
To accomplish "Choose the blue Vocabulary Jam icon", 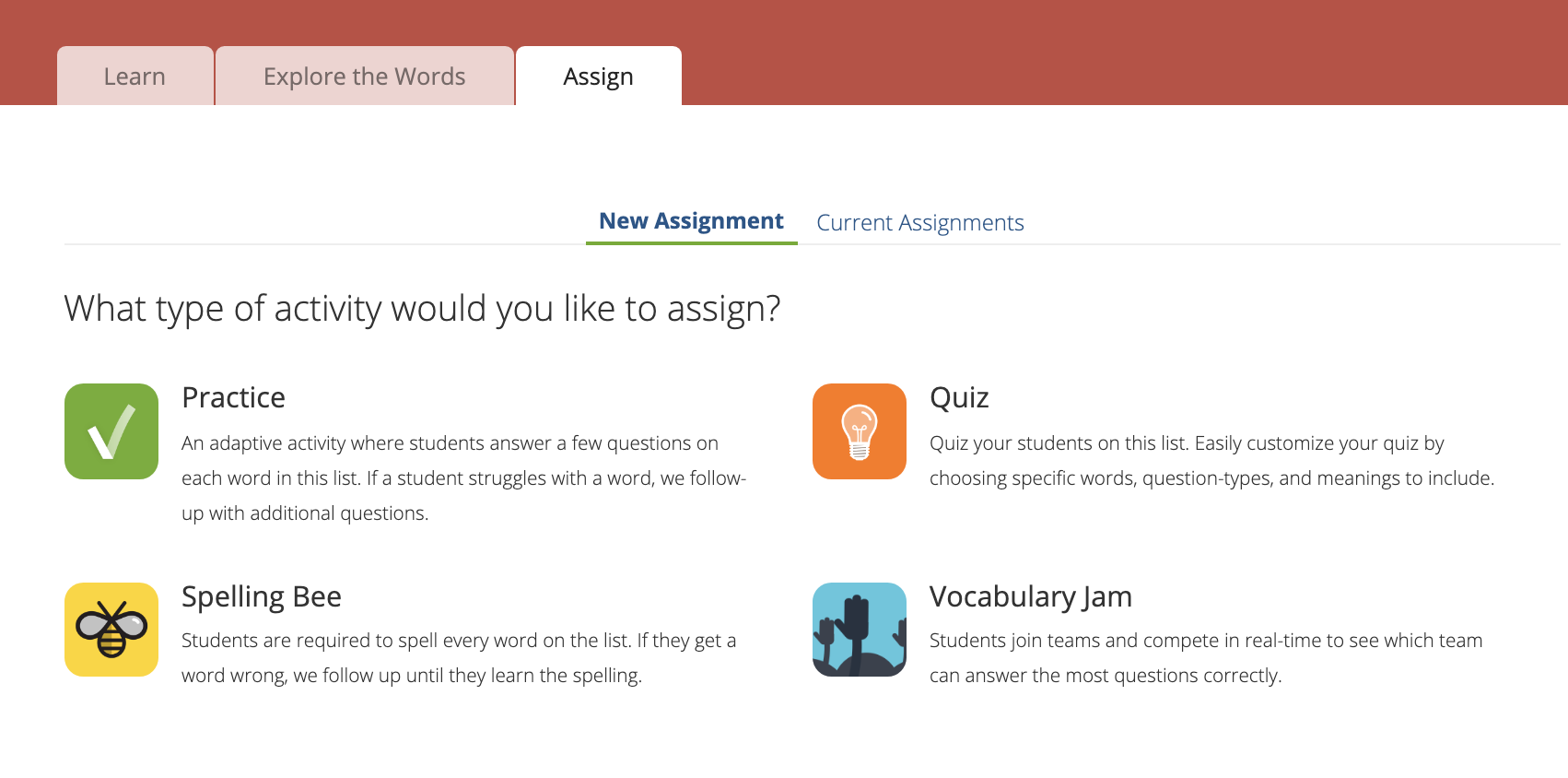I will click(860, 630).
